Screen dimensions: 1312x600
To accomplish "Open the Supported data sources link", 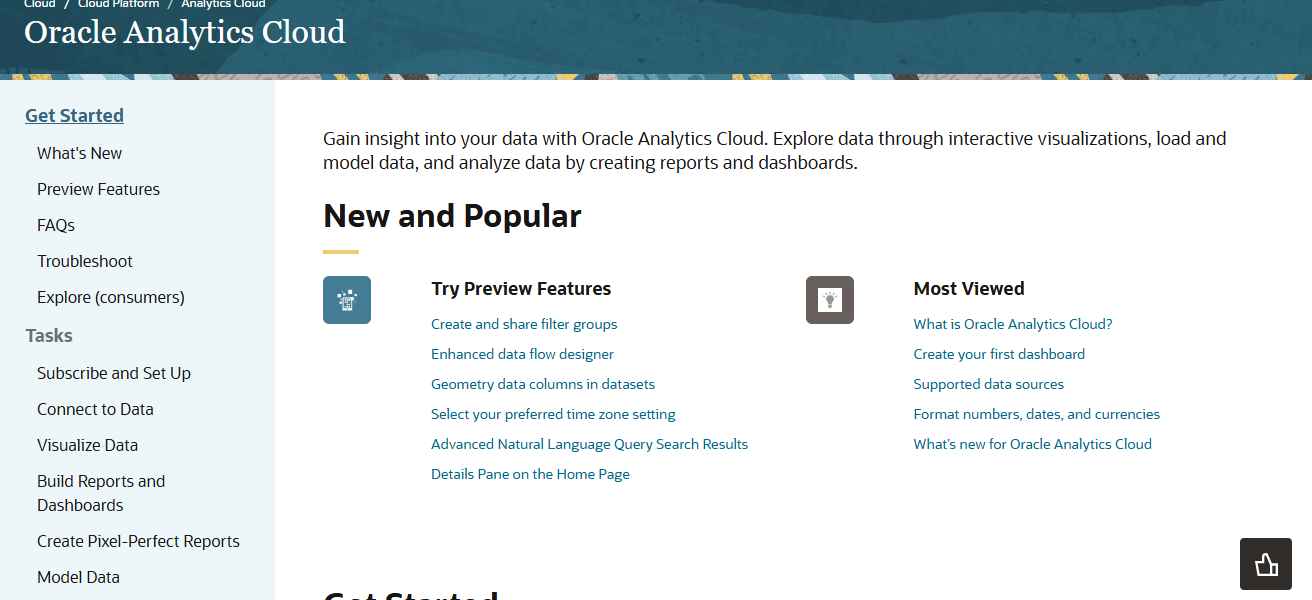I will click(988, 384).
